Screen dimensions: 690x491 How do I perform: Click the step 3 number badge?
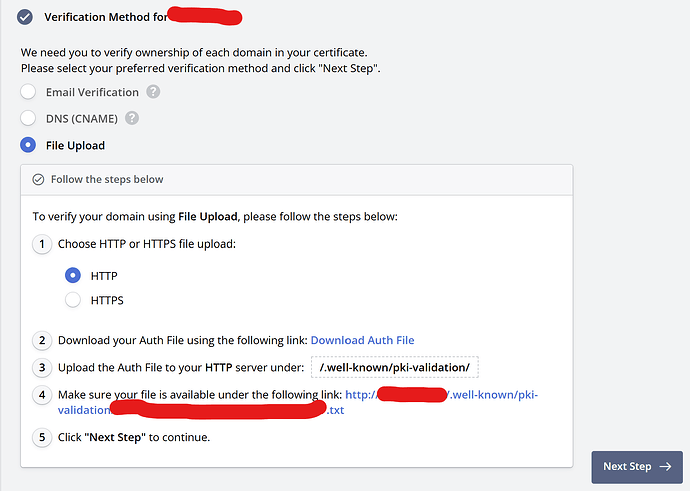(42, 367)
